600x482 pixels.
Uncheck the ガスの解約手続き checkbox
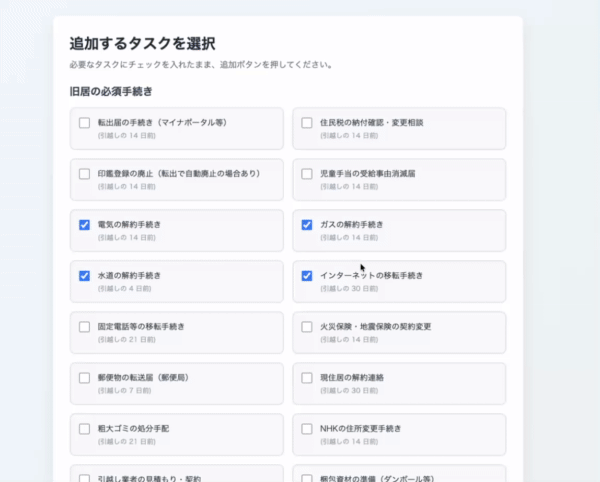[x=307, y=225]
